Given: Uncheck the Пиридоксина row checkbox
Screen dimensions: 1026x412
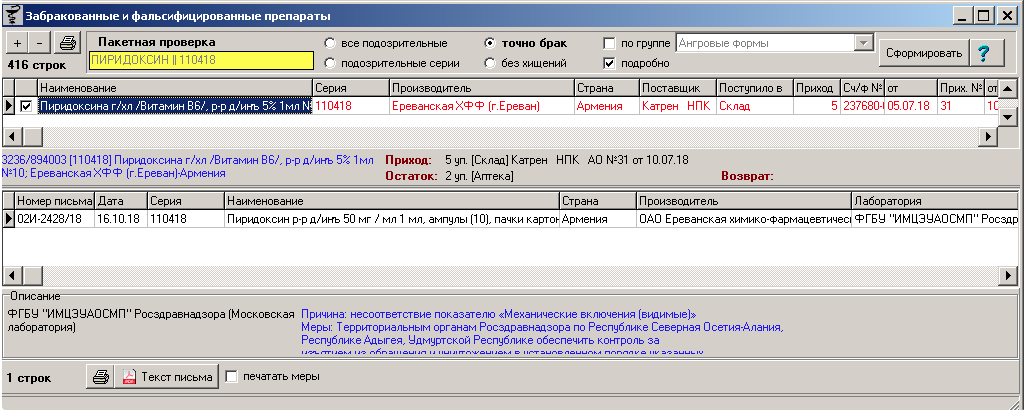Looking at the screenshot, I should click(26, 106).
